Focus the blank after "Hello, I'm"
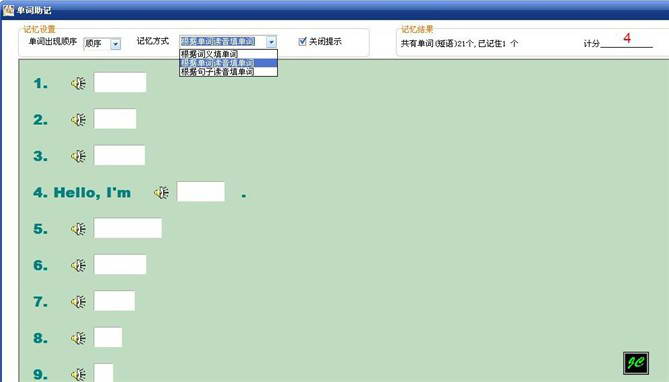The width and height of the screenshot is (669, 382). click(x=201, y=192)
